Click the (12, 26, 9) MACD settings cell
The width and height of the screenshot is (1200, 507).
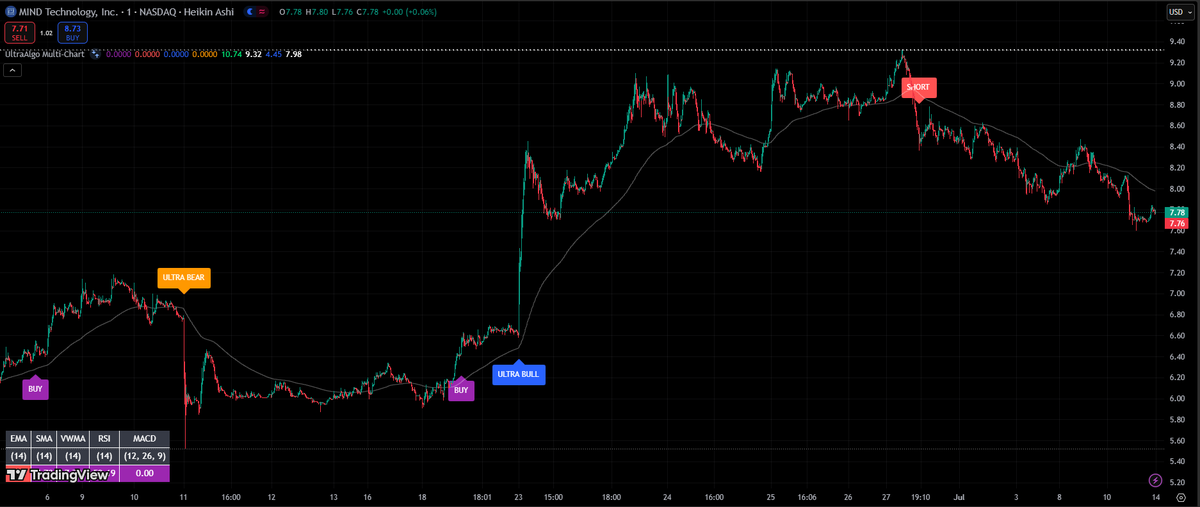[144, 456]
